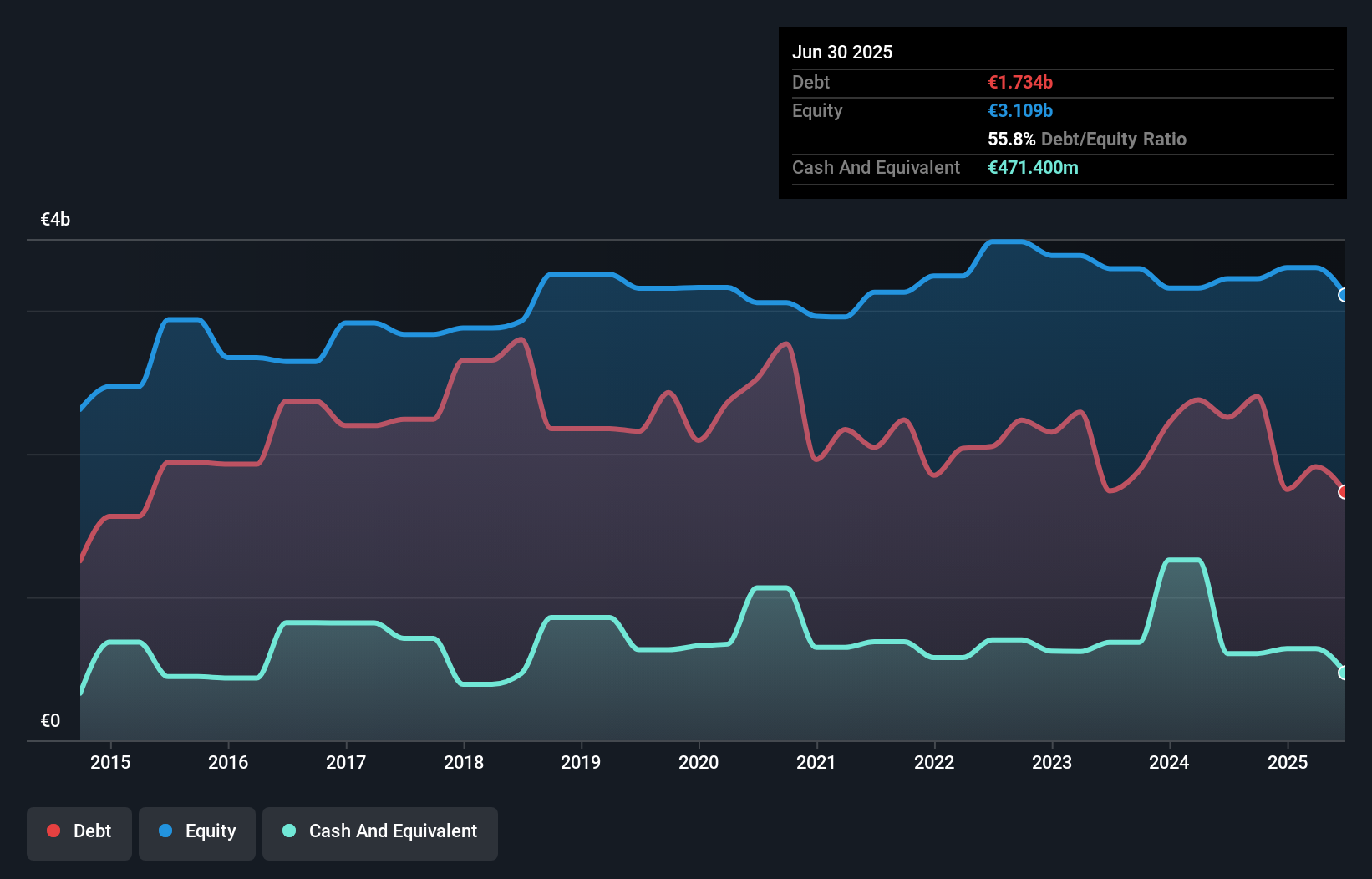Click the 2020 x-axis label
This screenshot has height=879, width=1372.
coord(699,762)
